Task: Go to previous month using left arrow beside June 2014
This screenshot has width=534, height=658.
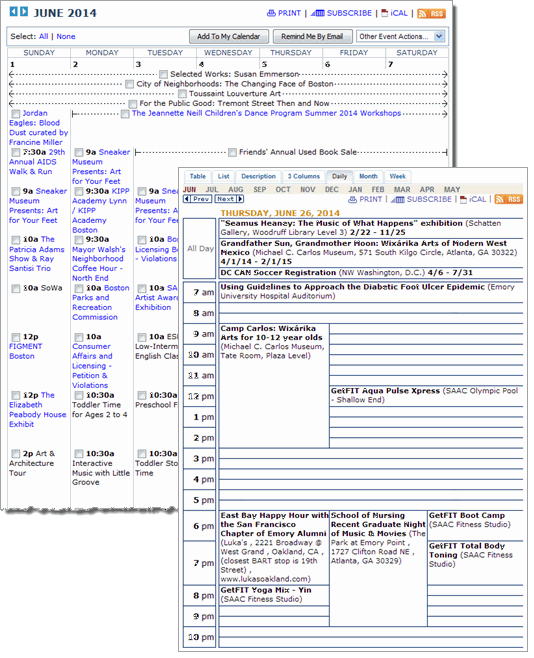Action: 13,12
